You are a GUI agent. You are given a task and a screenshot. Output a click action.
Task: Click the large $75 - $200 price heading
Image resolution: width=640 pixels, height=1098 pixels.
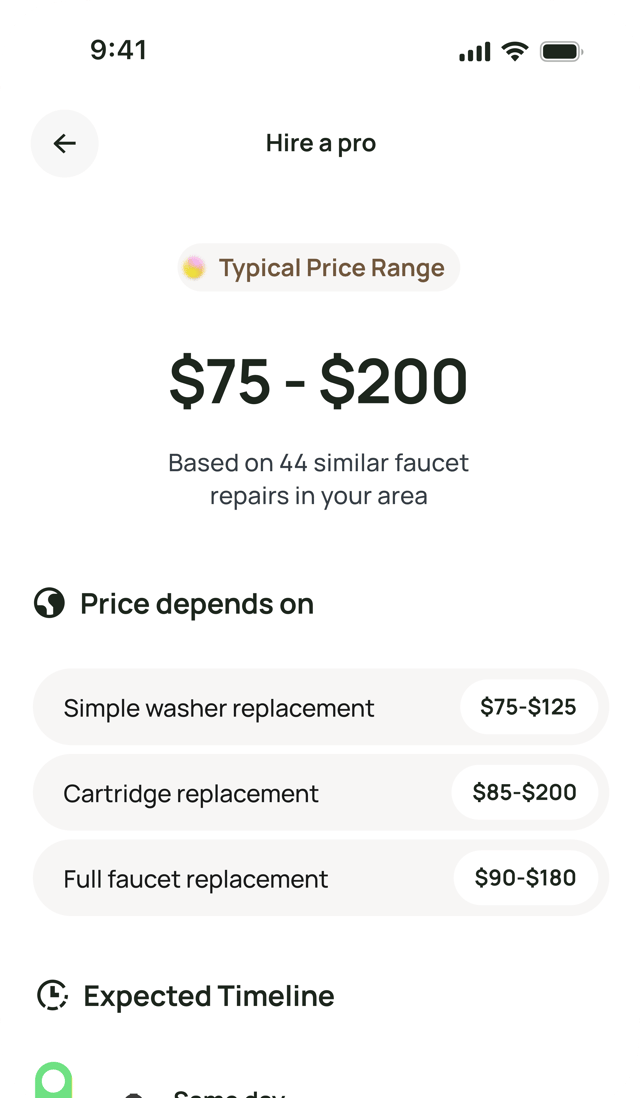tap(319, 381)
